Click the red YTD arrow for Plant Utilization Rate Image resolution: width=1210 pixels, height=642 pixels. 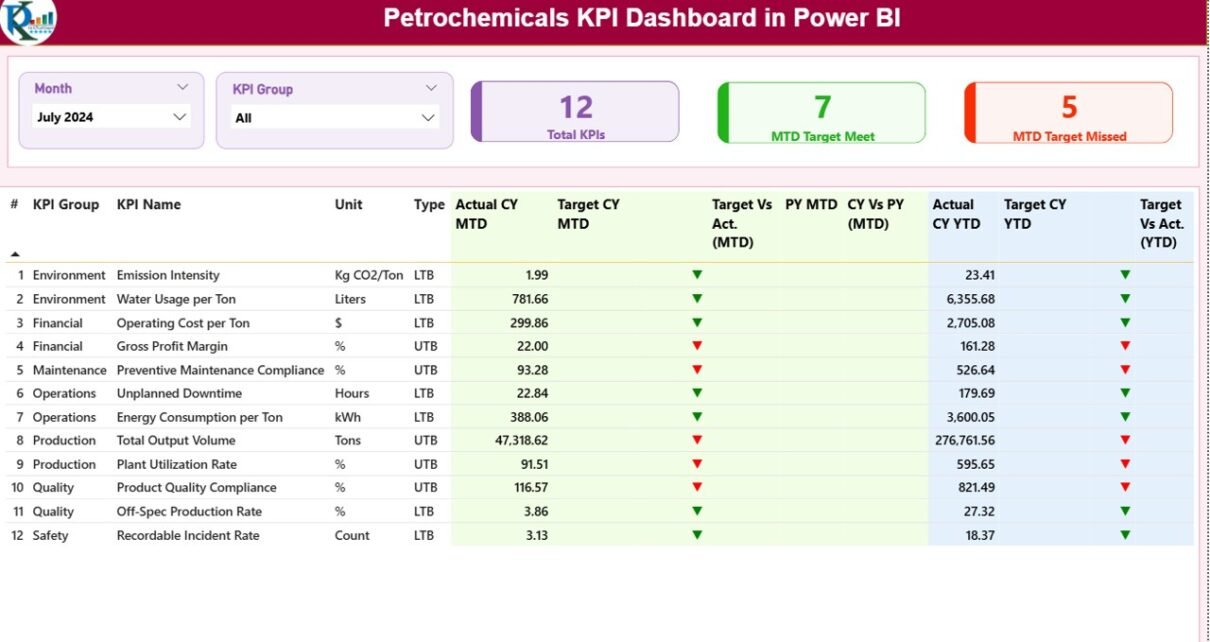coord(1125,464)
